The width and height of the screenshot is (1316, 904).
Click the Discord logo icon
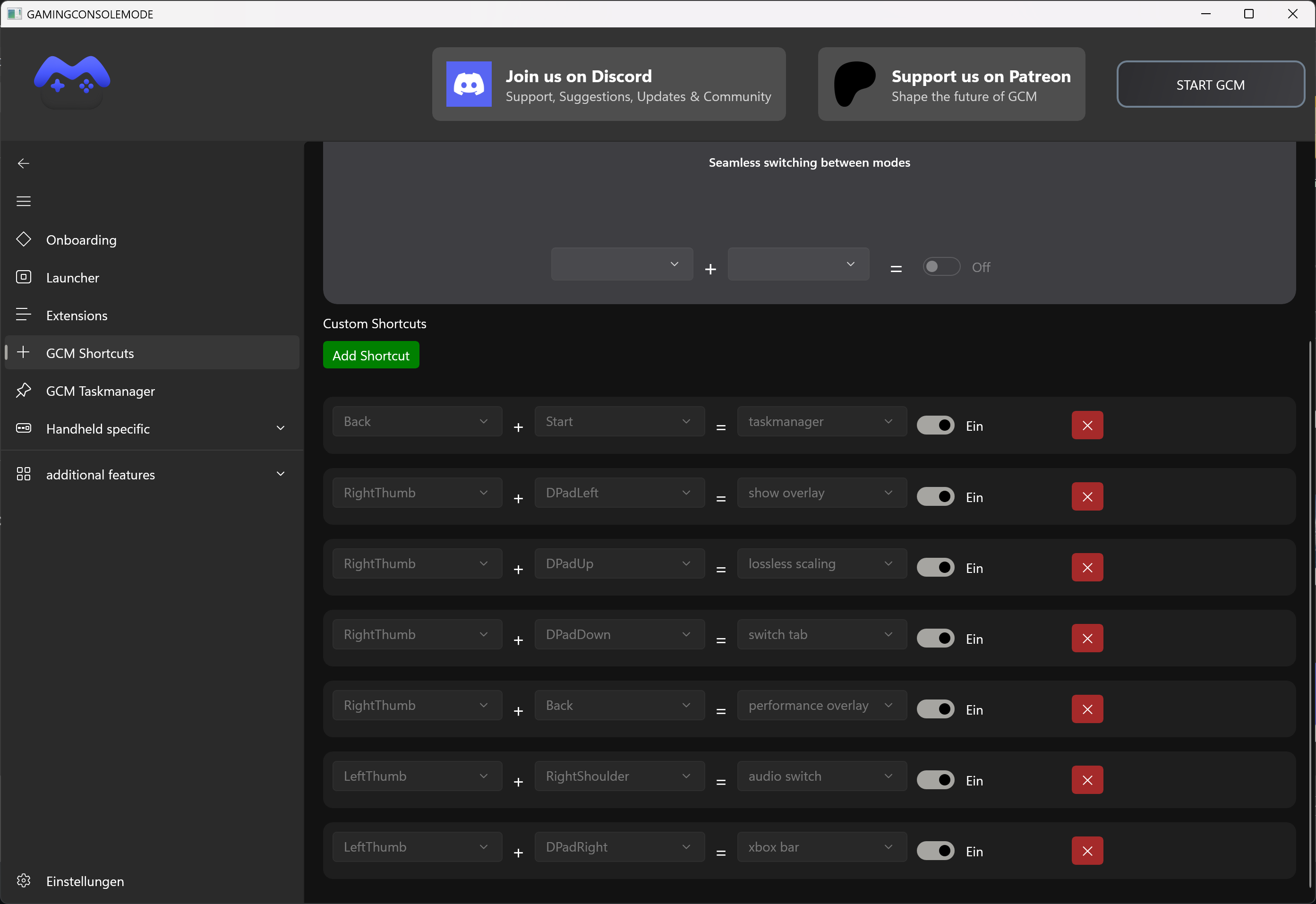tap(469, 84)
